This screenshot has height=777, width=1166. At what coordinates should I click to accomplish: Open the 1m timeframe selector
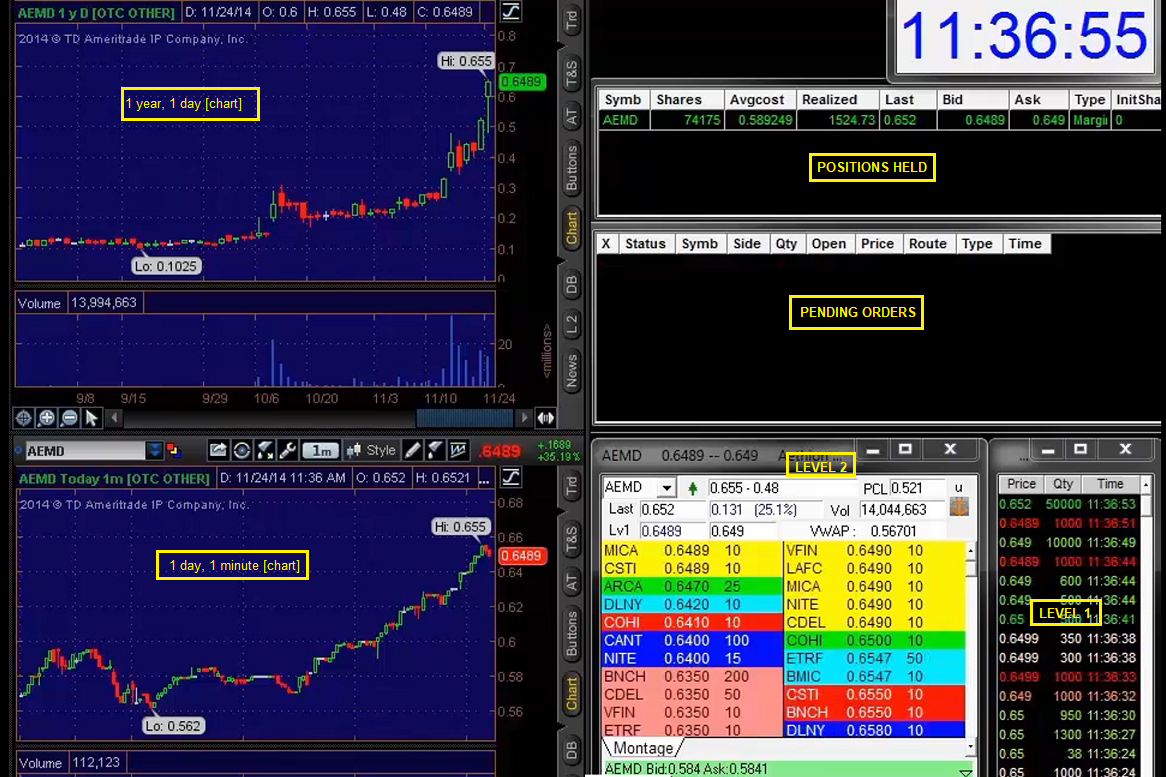321,451
